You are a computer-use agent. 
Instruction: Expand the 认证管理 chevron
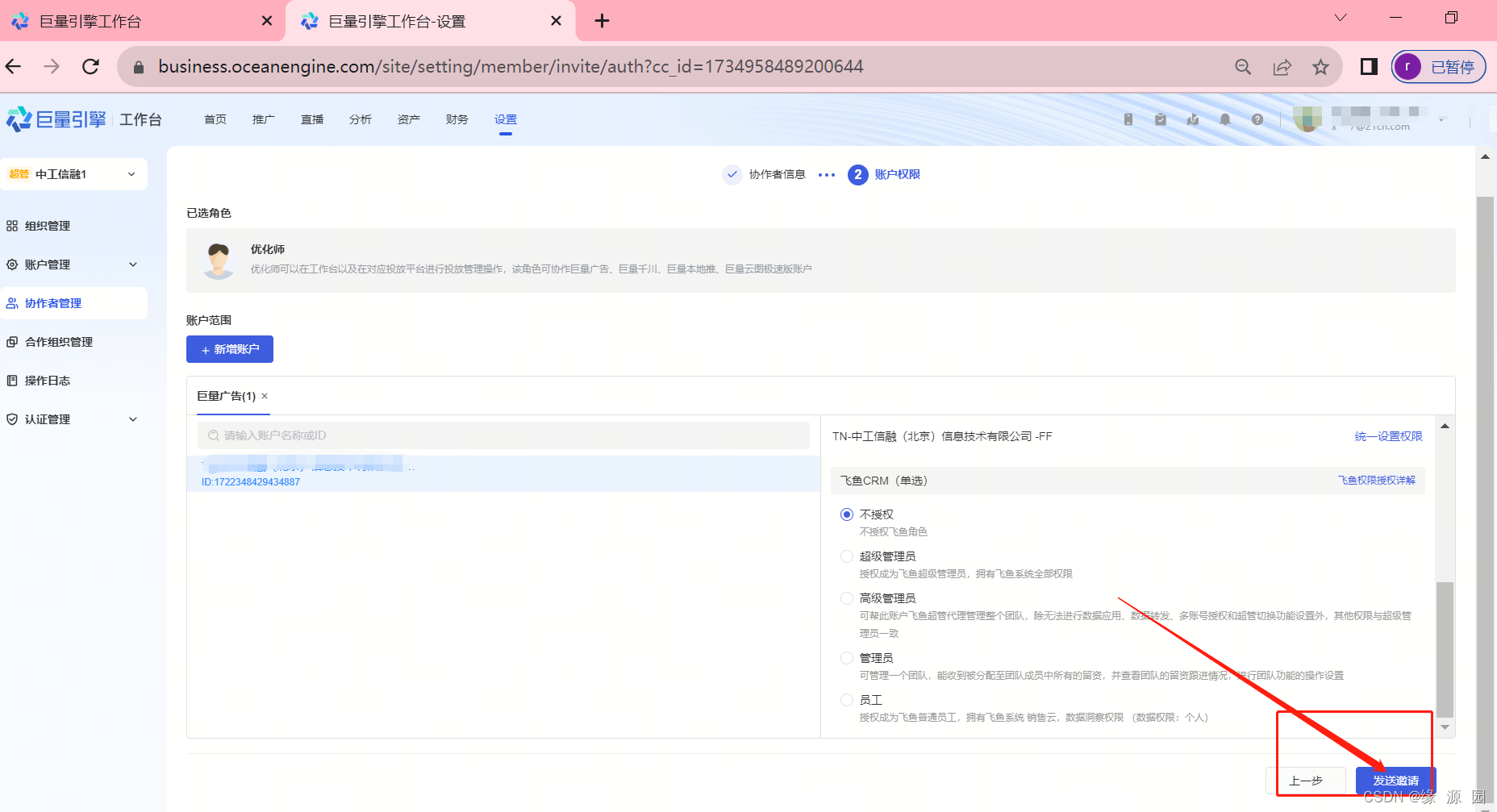pos(133,419)
